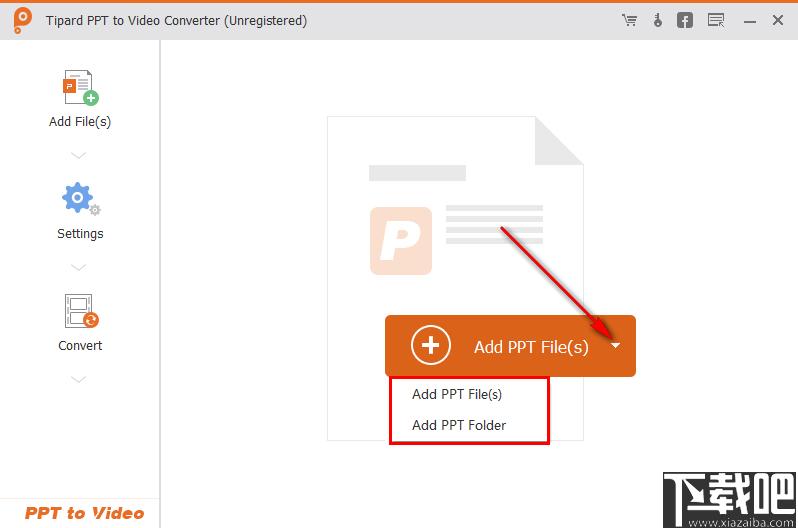The image size is (798, 528).
Task: Open the Add File(s) step icon
Action: (x=80, y=88)
